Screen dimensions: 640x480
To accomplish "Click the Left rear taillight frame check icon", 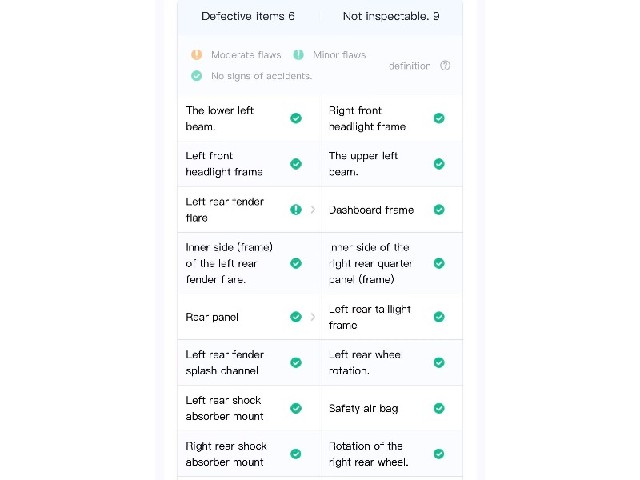I will pos(439,317).
